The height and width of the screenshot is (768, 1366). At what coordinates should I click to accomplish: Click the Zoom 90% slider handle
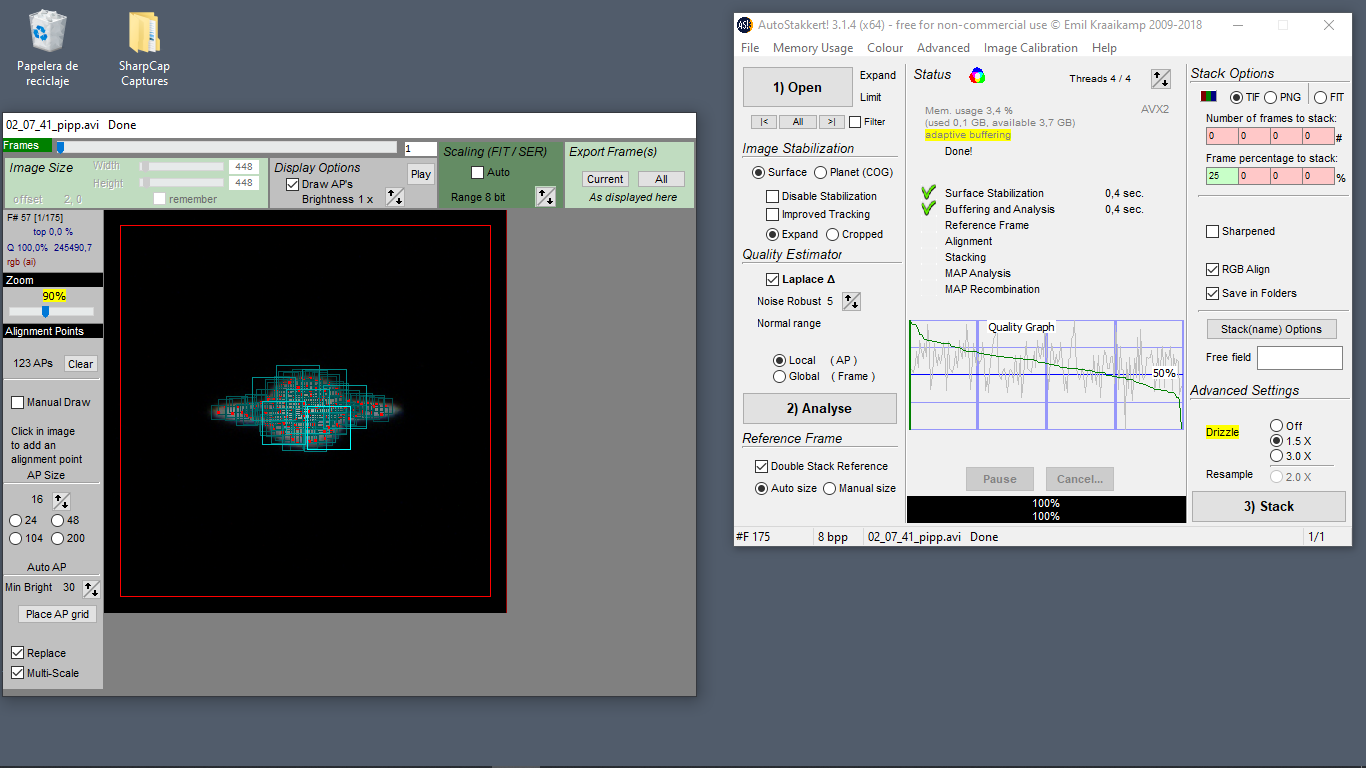[x=46, y=312]
